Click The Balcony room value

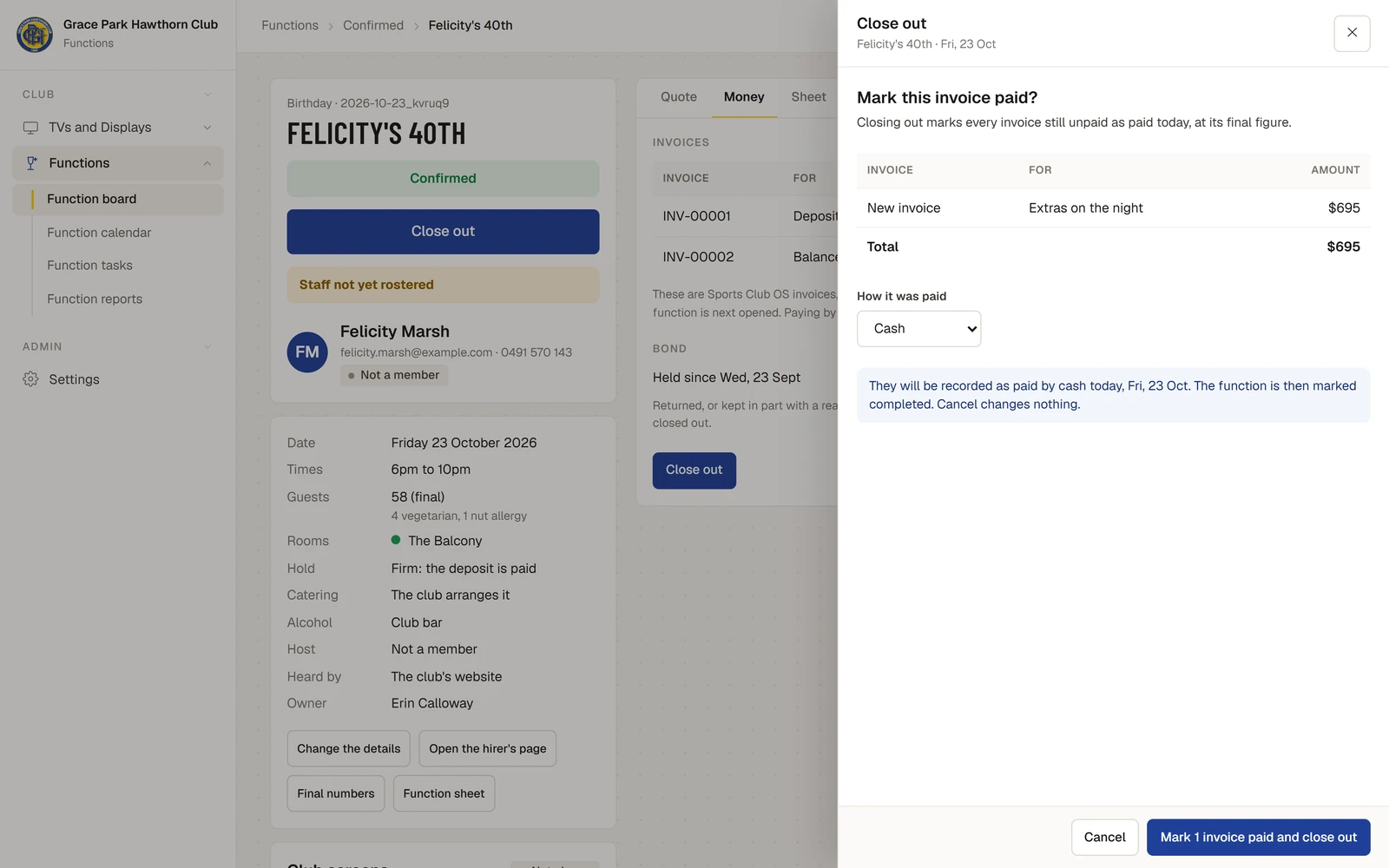(444, 541)
